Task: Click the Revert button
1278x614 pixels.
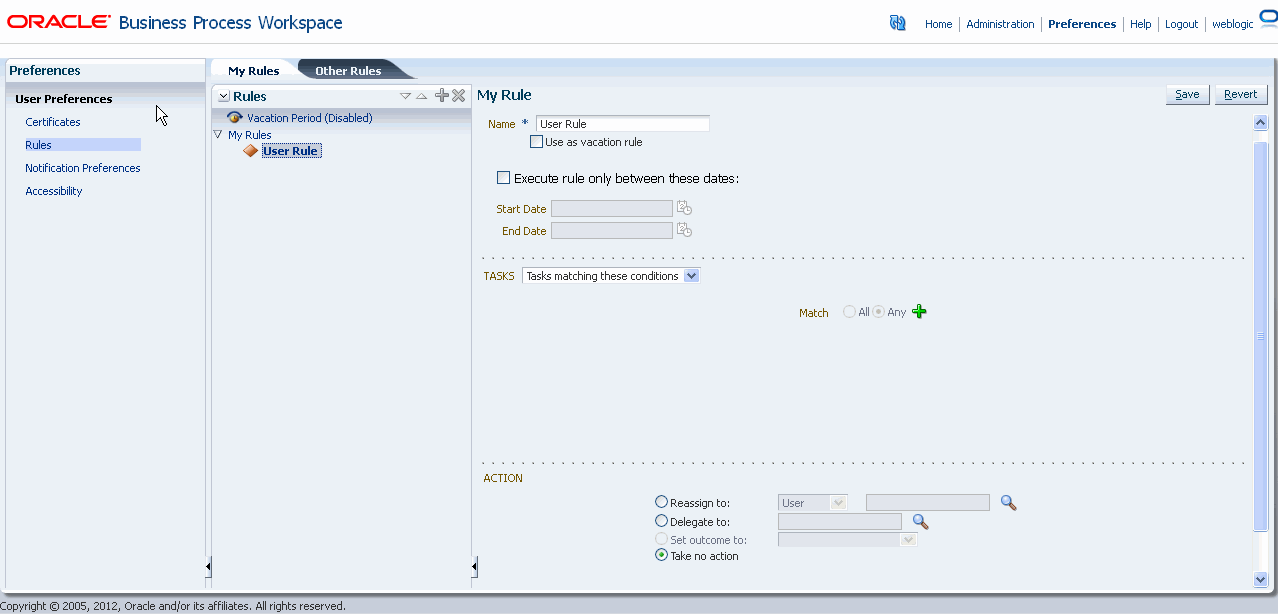Action: coord(1240,94)
